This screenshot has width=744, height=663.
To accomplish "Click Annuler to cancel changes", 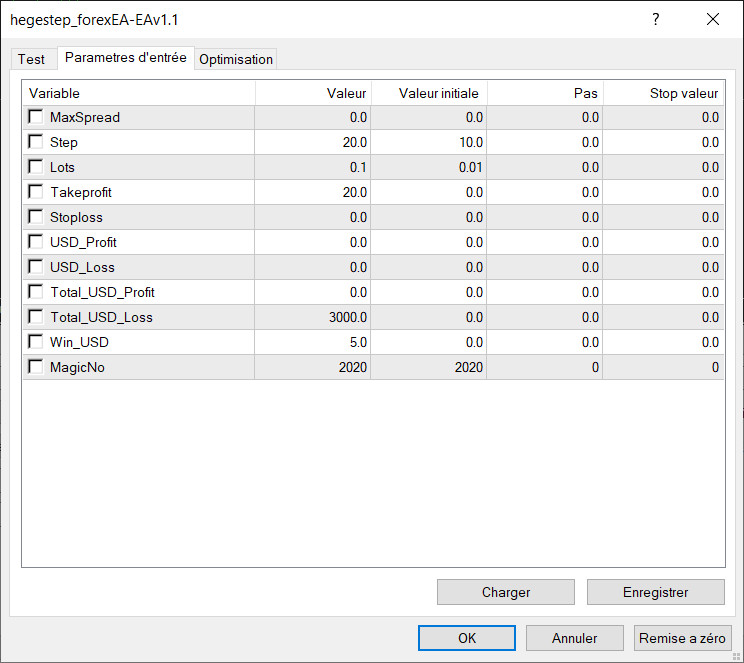I will [574, 638].
